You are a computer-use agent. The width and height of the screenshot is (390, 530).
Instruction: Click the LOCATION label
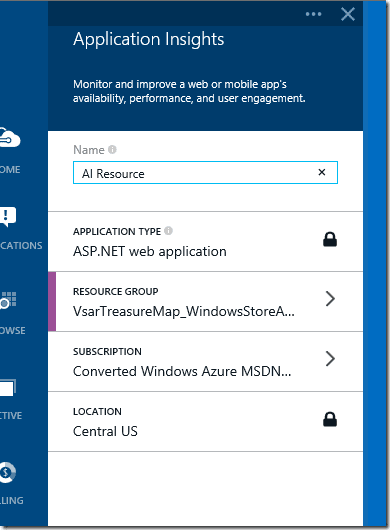97,411
